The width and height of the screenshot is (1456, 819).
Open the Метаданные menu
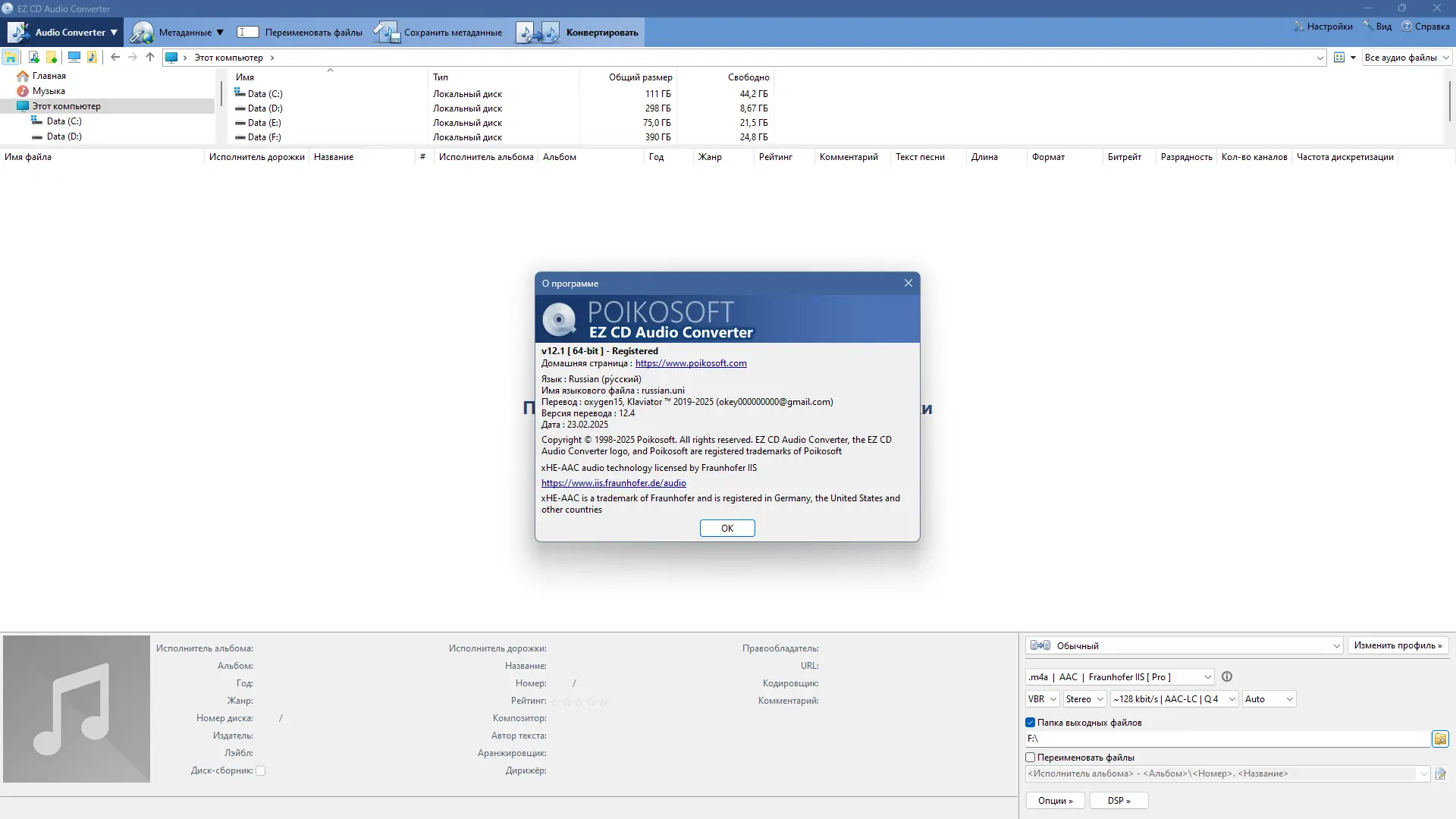(185, 33)
